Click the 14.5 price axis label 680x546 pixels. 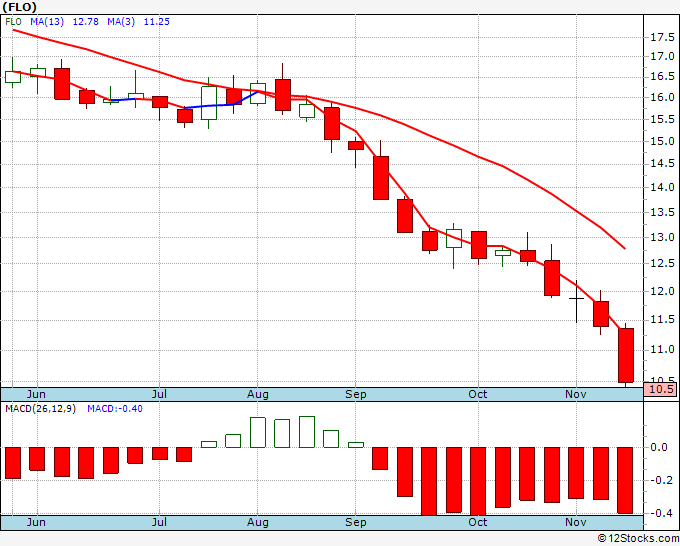pyautogui.click(x=662, y=163)
